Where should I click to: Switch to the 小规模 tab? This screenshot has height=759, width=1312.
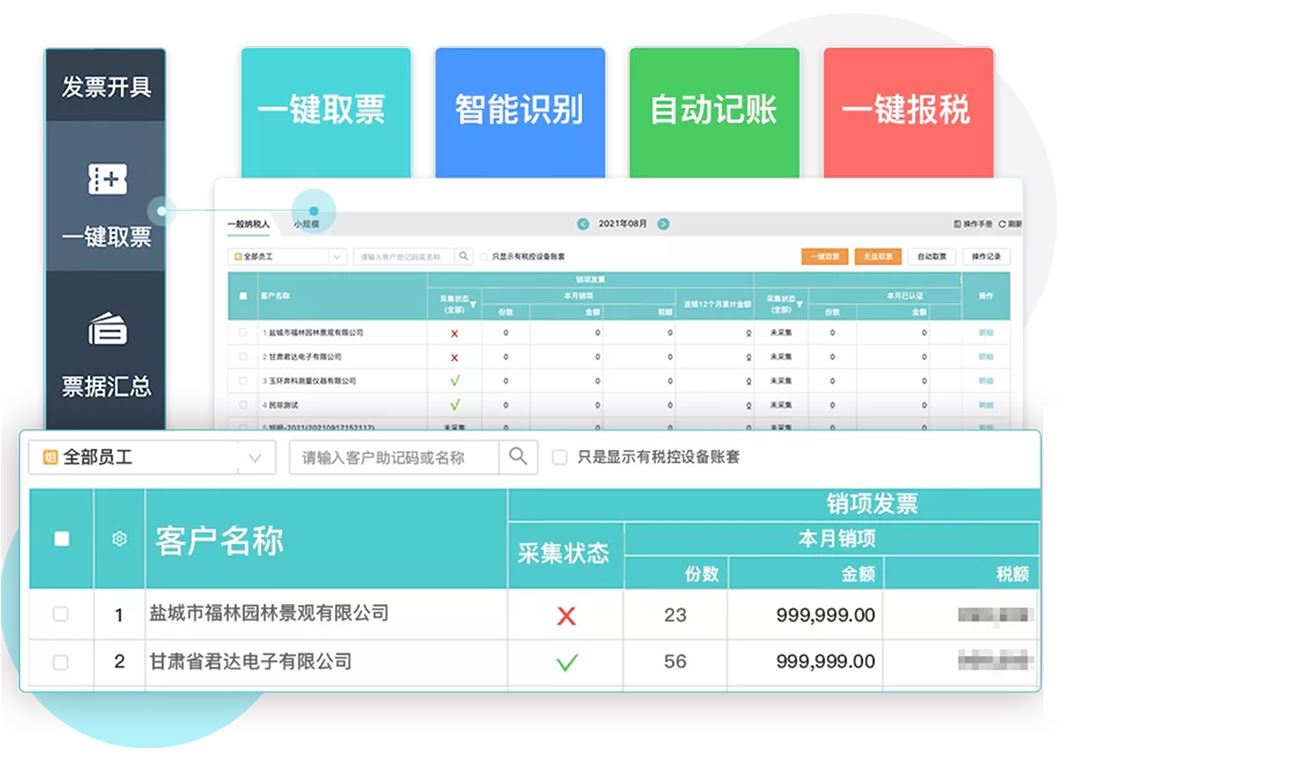click(306, 224)
